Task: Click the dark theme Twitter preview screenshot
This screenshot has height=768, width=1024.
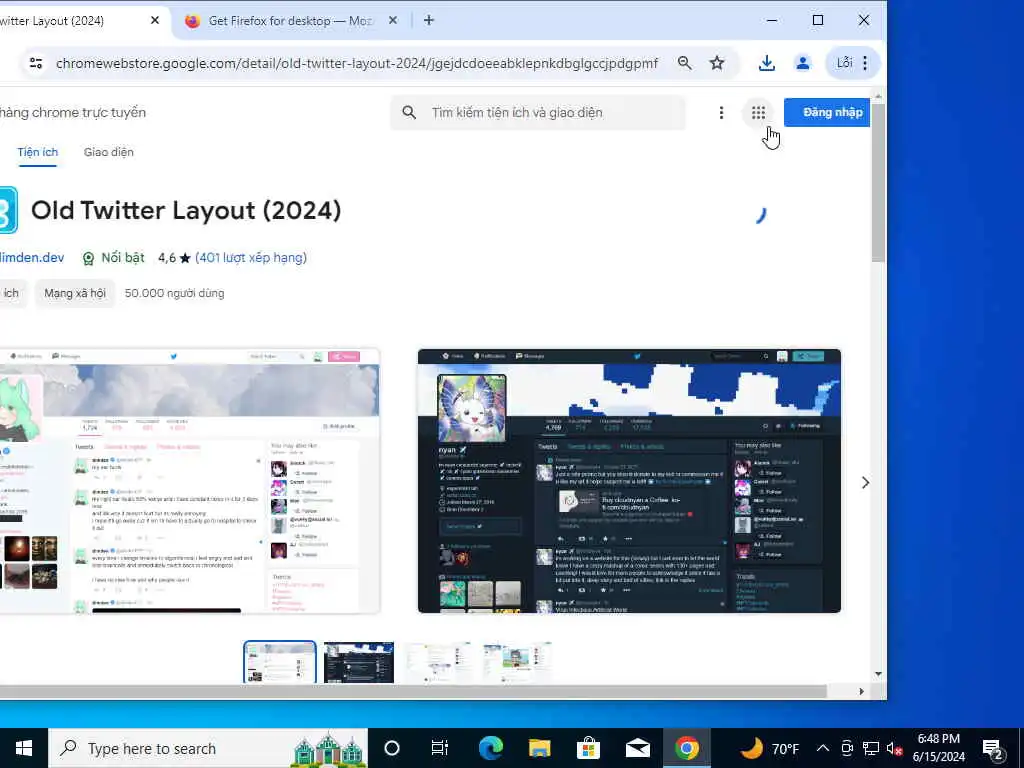Action: pos(629,481)
